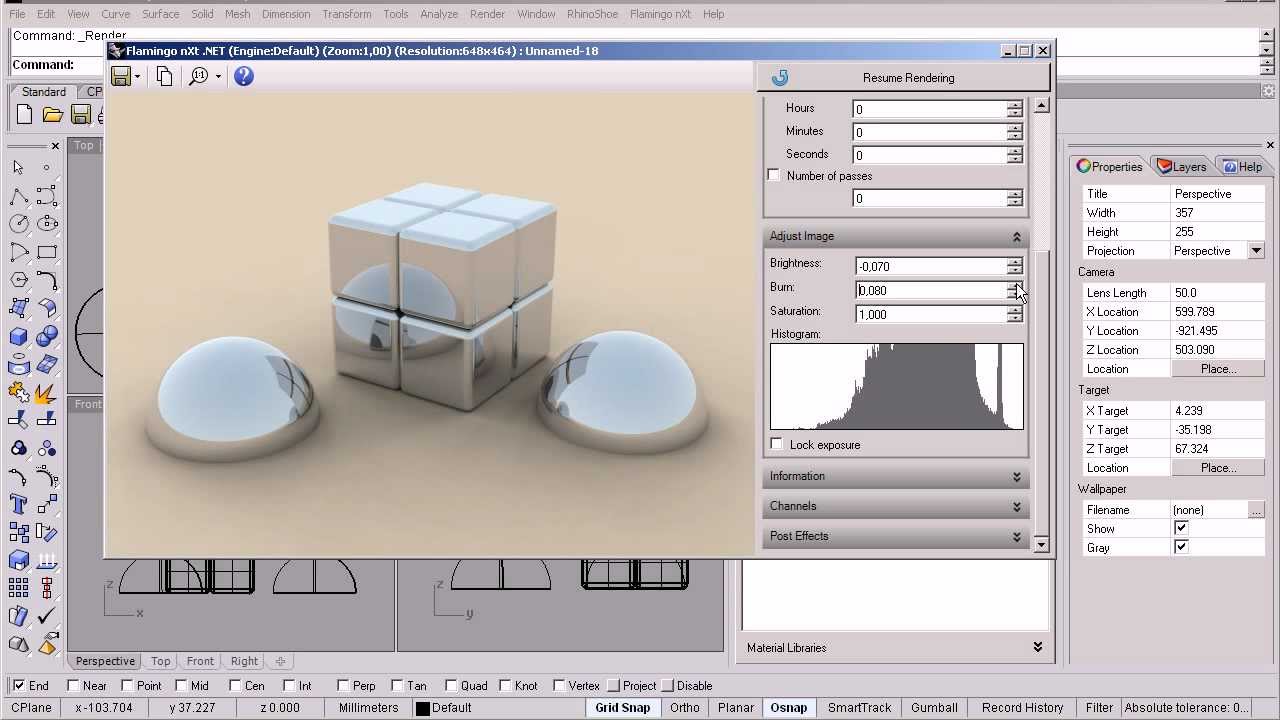This screenshot has height=720, width=1280.
Task: Select the Box solid tool in left toolbar
Action: [x=18, y=336]
